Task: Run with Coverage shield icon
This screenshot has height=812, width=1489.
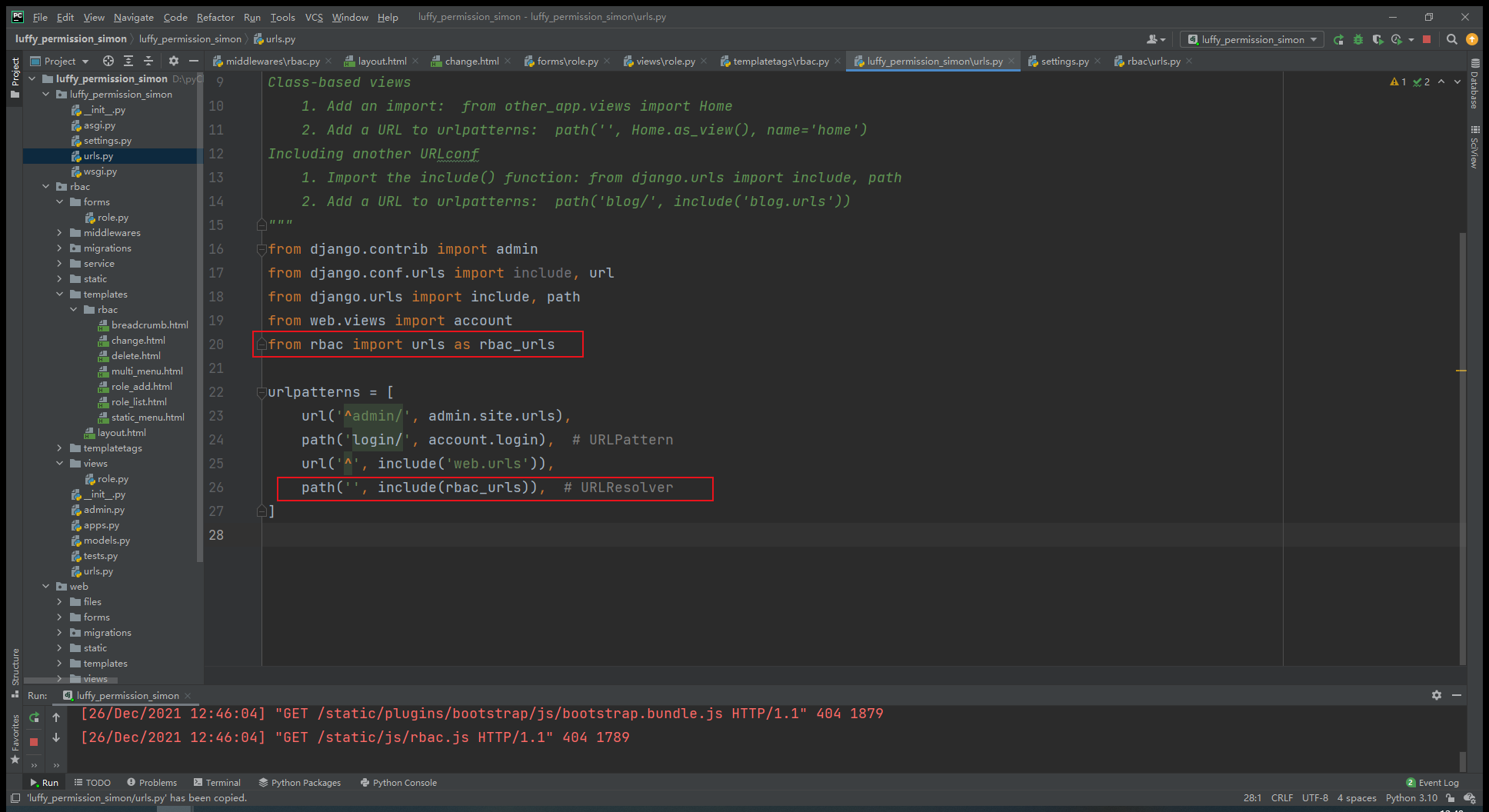Action: [x=1377, y=39]
